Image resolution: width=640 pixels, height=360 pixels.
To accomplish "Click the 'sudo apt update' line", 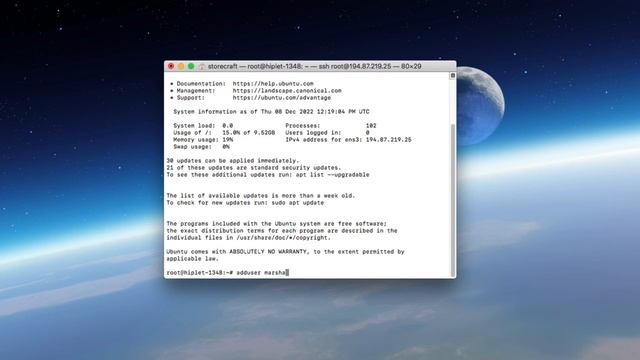I will point(245,203).
